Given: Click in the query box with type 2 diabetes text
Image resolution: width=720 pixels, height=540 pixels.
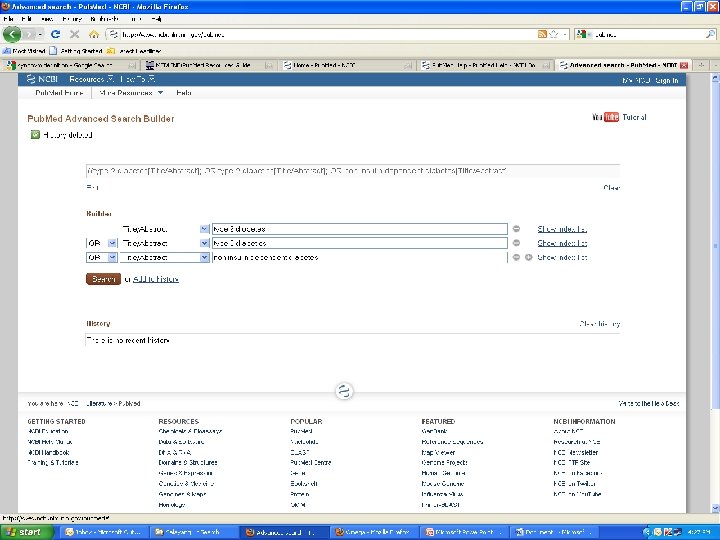Looking at the screenshot, I should (353, 171).
